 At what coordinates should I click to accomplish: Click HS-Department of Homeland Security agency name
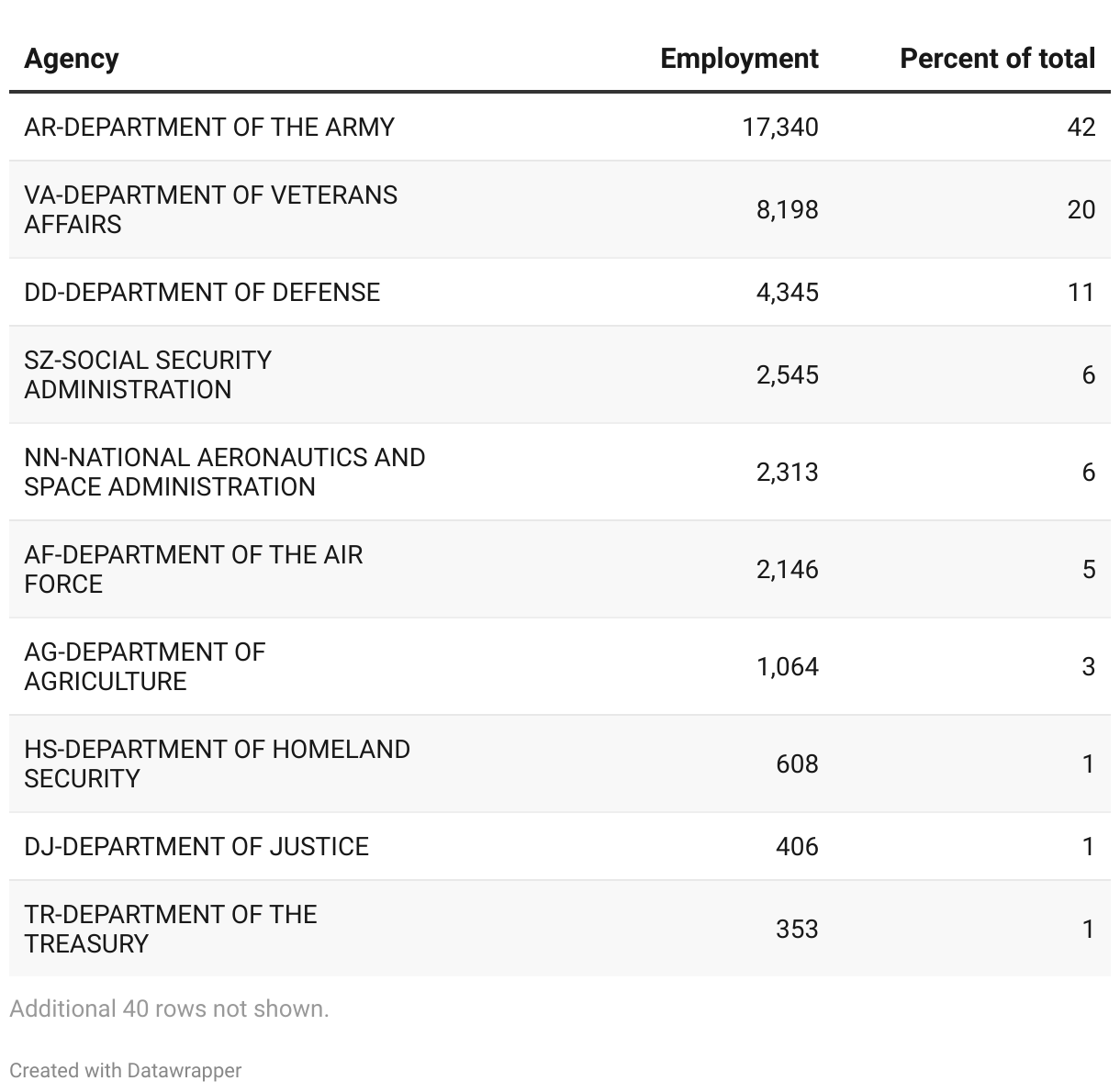217,763
